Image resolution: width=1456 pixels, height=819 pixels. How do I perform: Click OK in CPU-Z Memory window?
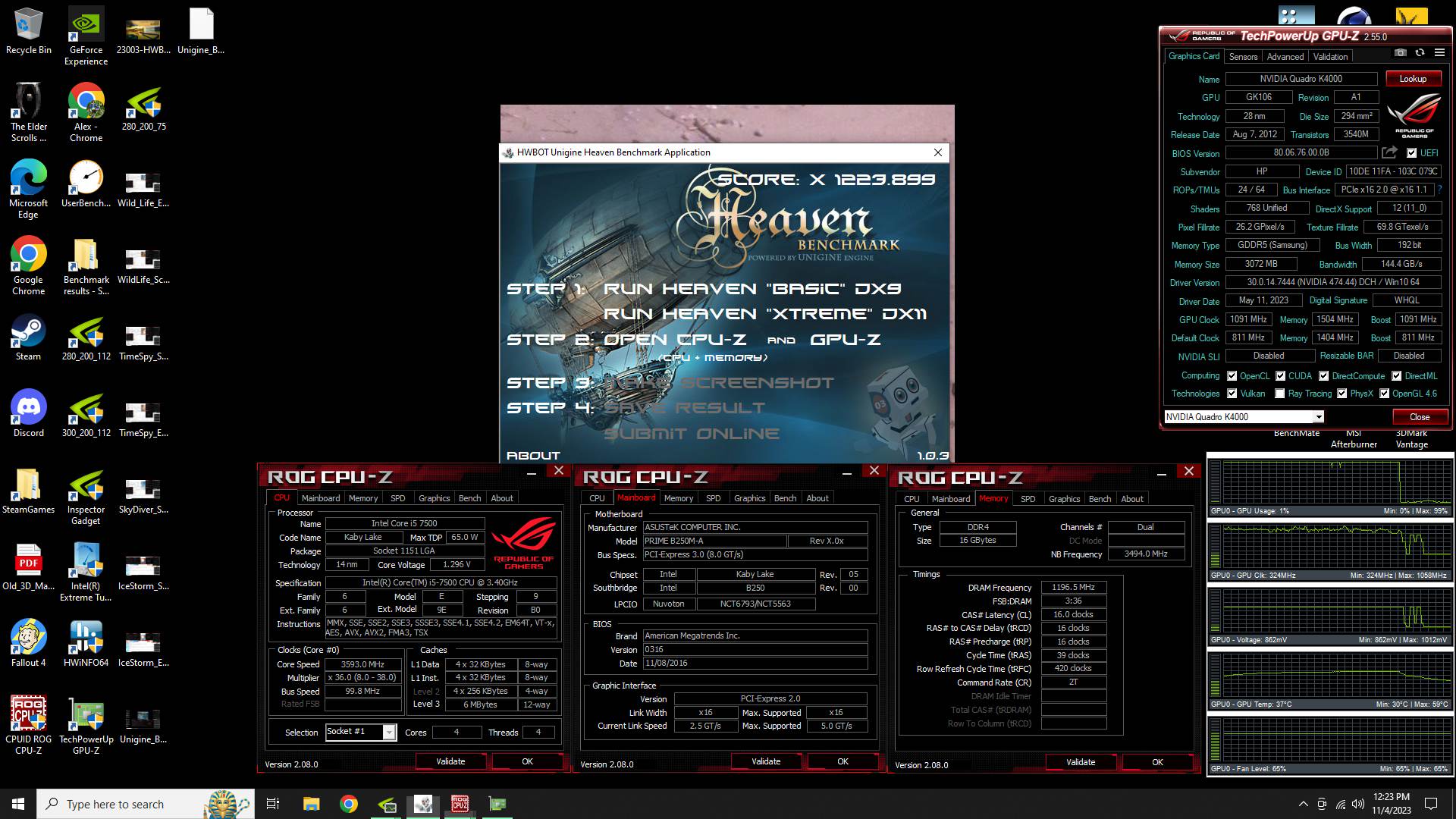(1157, 762)
